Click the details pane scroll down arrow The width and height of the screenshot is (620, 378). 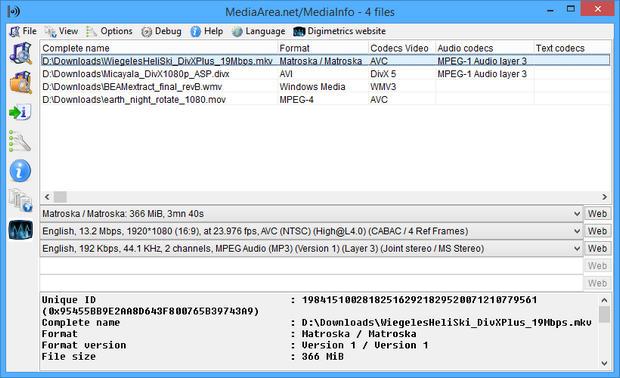pyautogui.click(x=604, y=363)
